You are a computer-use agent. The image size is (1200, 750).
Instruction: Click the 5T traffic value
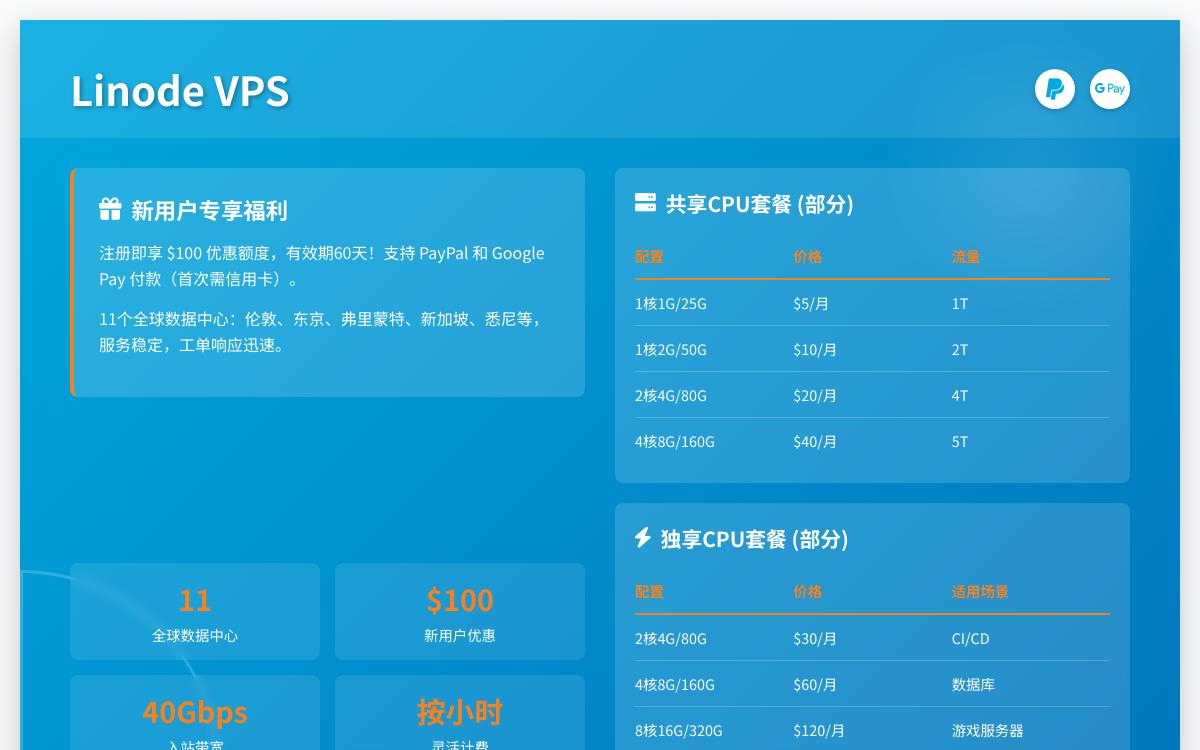tap(960, 441)
